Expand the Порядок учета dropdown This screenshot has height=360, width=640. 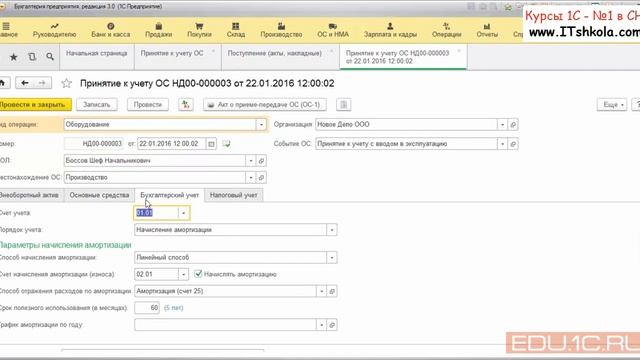coord(332,230)
